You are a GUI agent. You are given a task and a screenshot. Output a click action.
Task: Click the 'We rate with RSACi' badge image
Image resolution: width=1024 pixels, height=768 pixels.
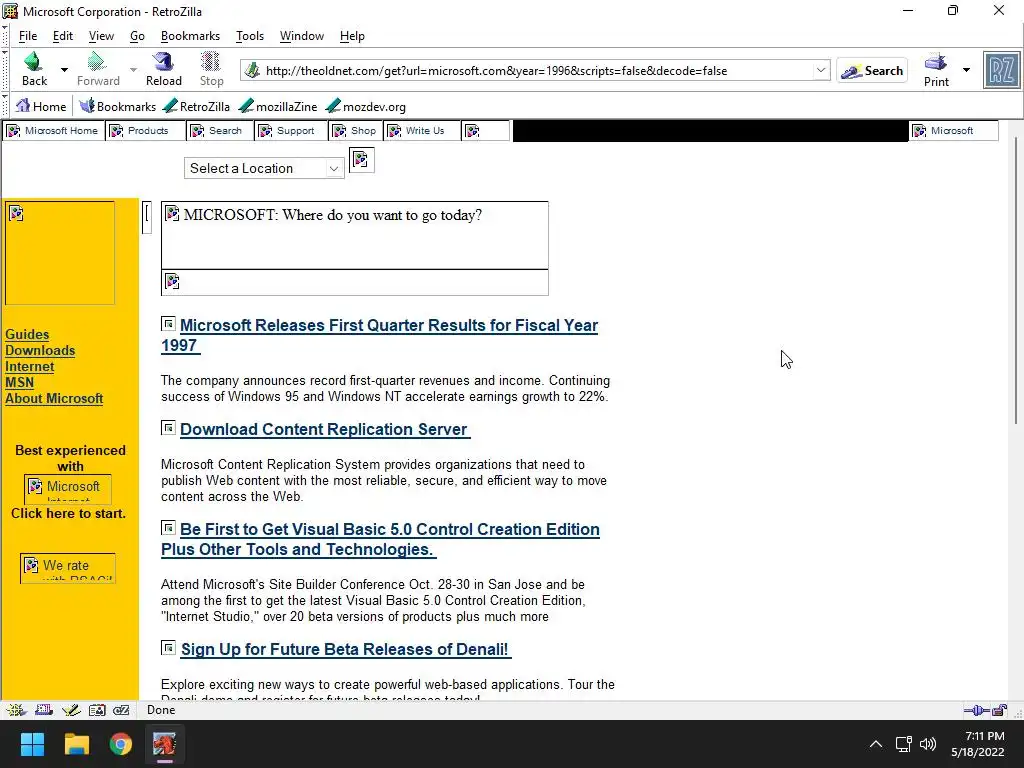[x=68, y=568]
